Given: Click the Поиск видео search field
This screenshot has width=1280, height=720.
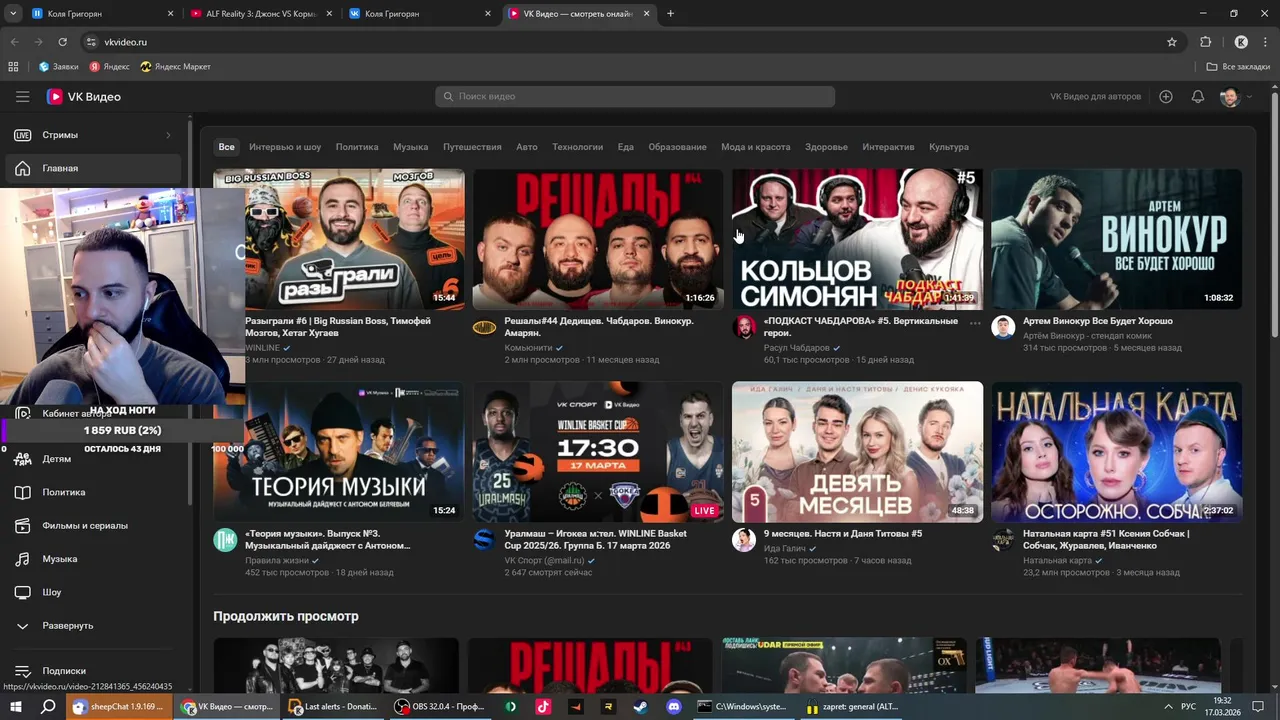Looking at the screenshot, I should coord(635,96).
